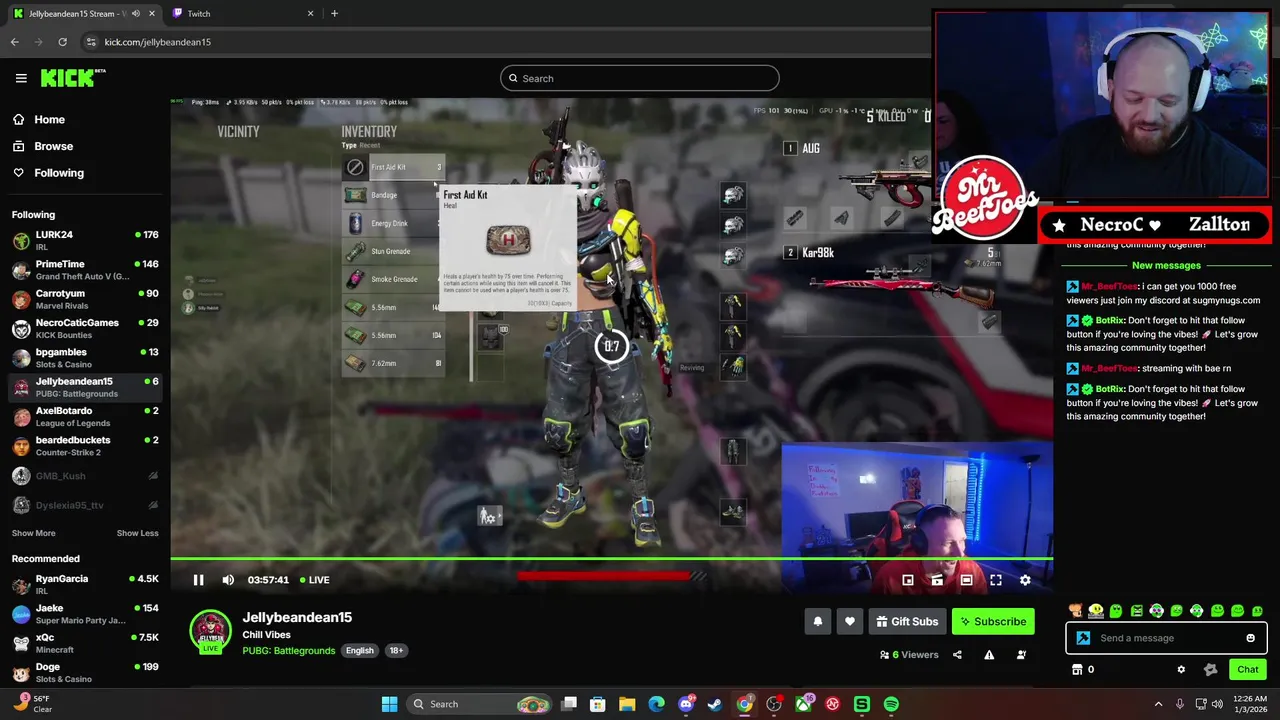Open the Xbox app from taskbar

[803, 704]
